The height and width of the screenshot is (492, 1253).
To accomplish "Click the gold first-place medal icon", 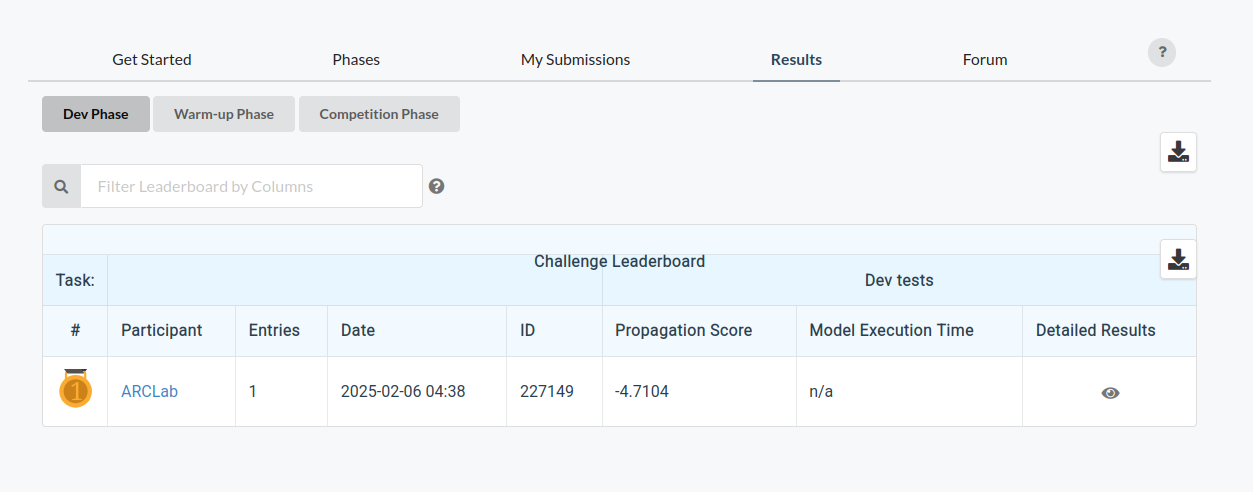I will tap(75, 388).
